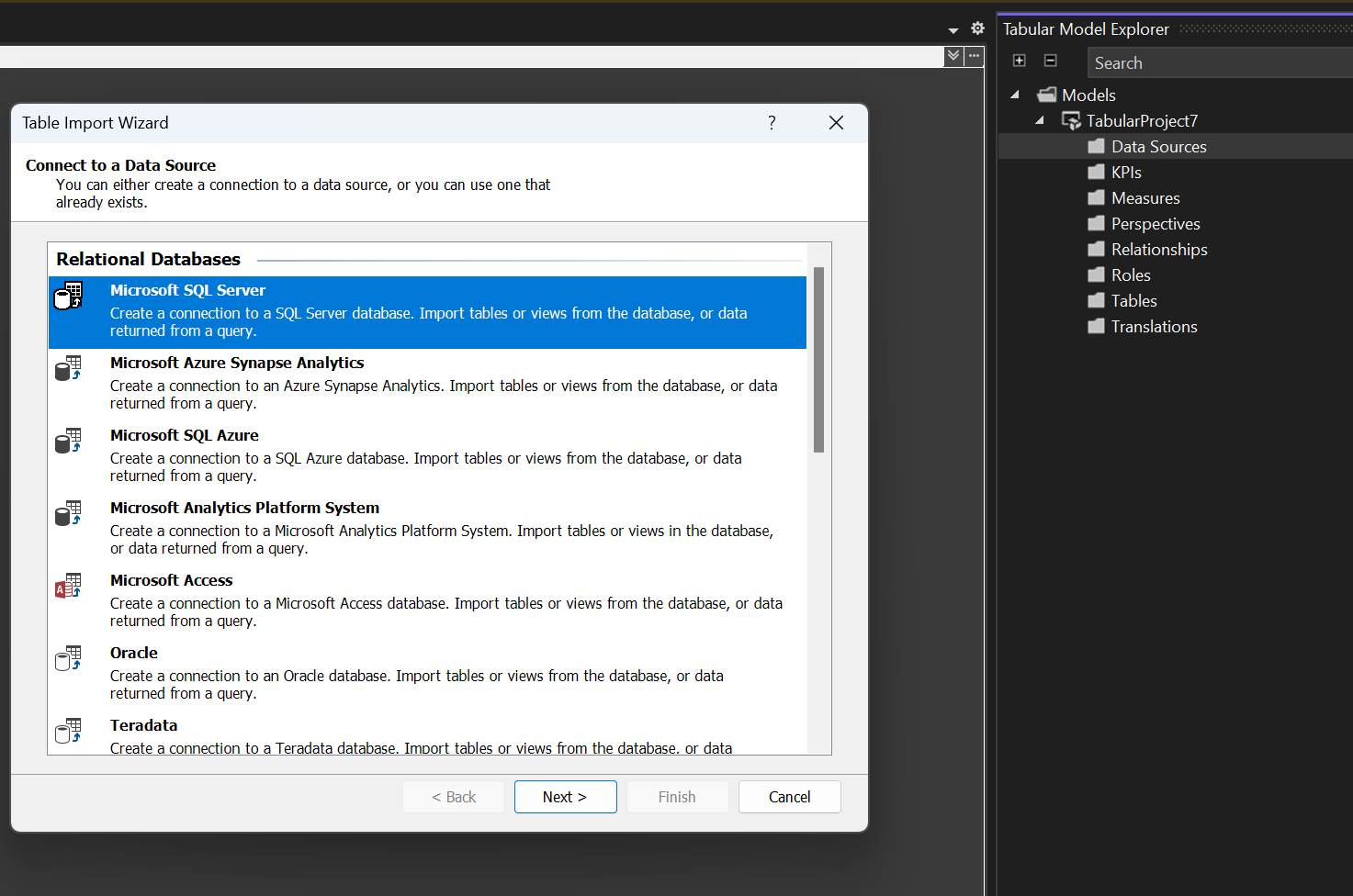Select the Perspectives tree label
This screenshot has height=896, width=1353.
(1156, 224)
